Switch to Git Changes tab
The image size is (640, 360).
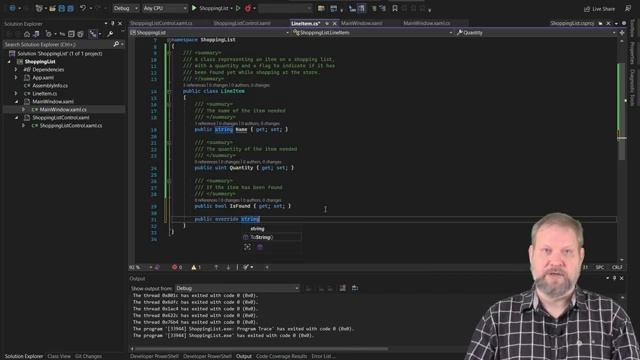pyautogui.click(x=89, y=356)
